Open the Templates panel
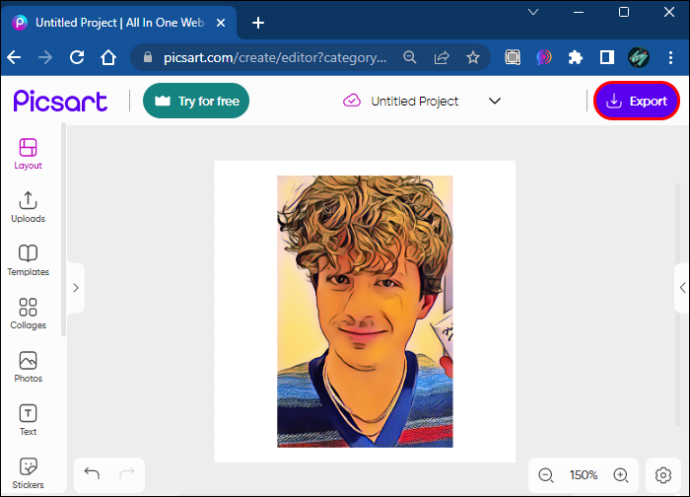 tap(28, 260)
